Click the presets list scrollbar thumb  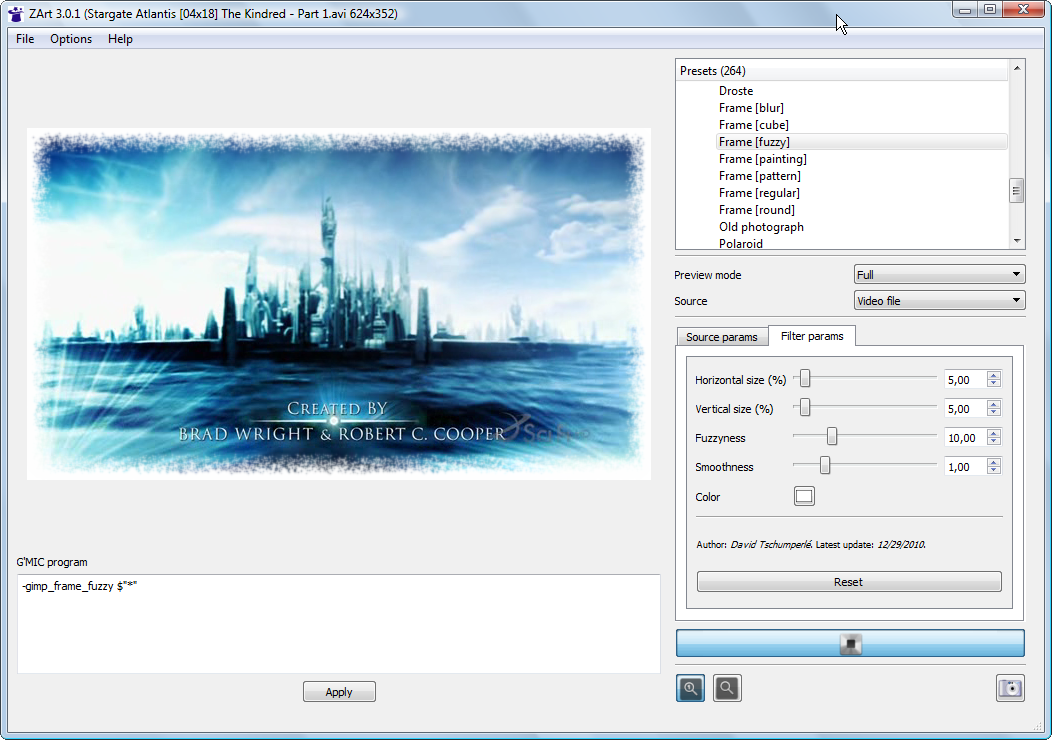pyautogui.click(x=1017, y=191)
